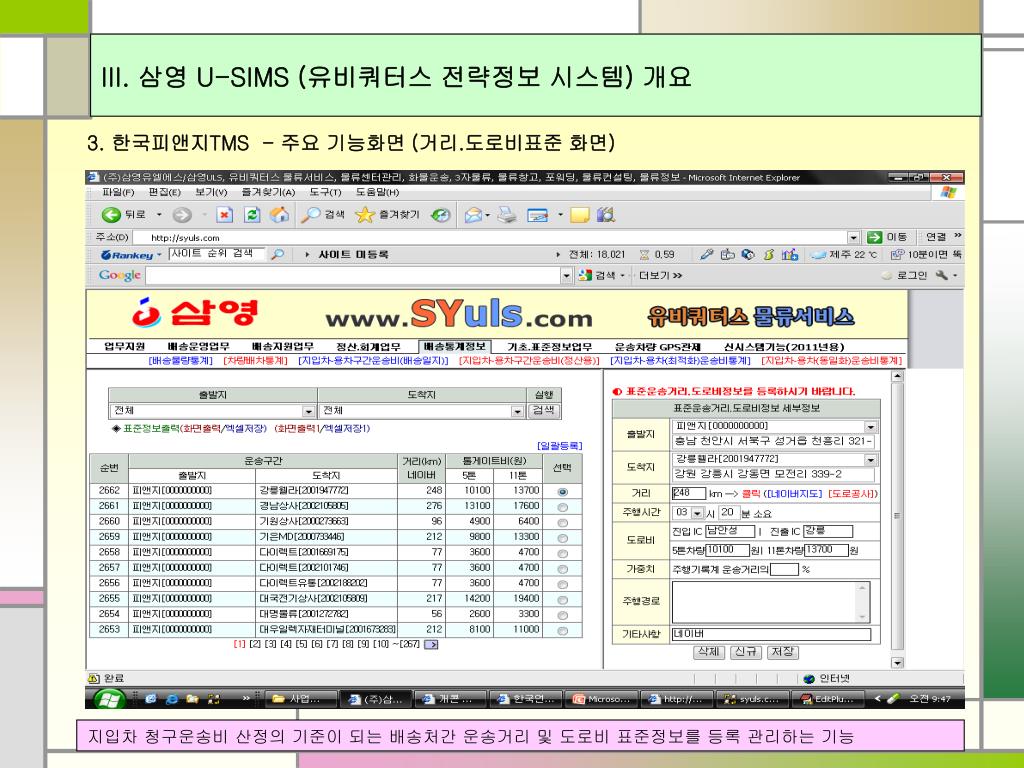The image size is (1024, 768).
Task: Click the right panel's vertical scrollbar
Action: click(897, 519)
